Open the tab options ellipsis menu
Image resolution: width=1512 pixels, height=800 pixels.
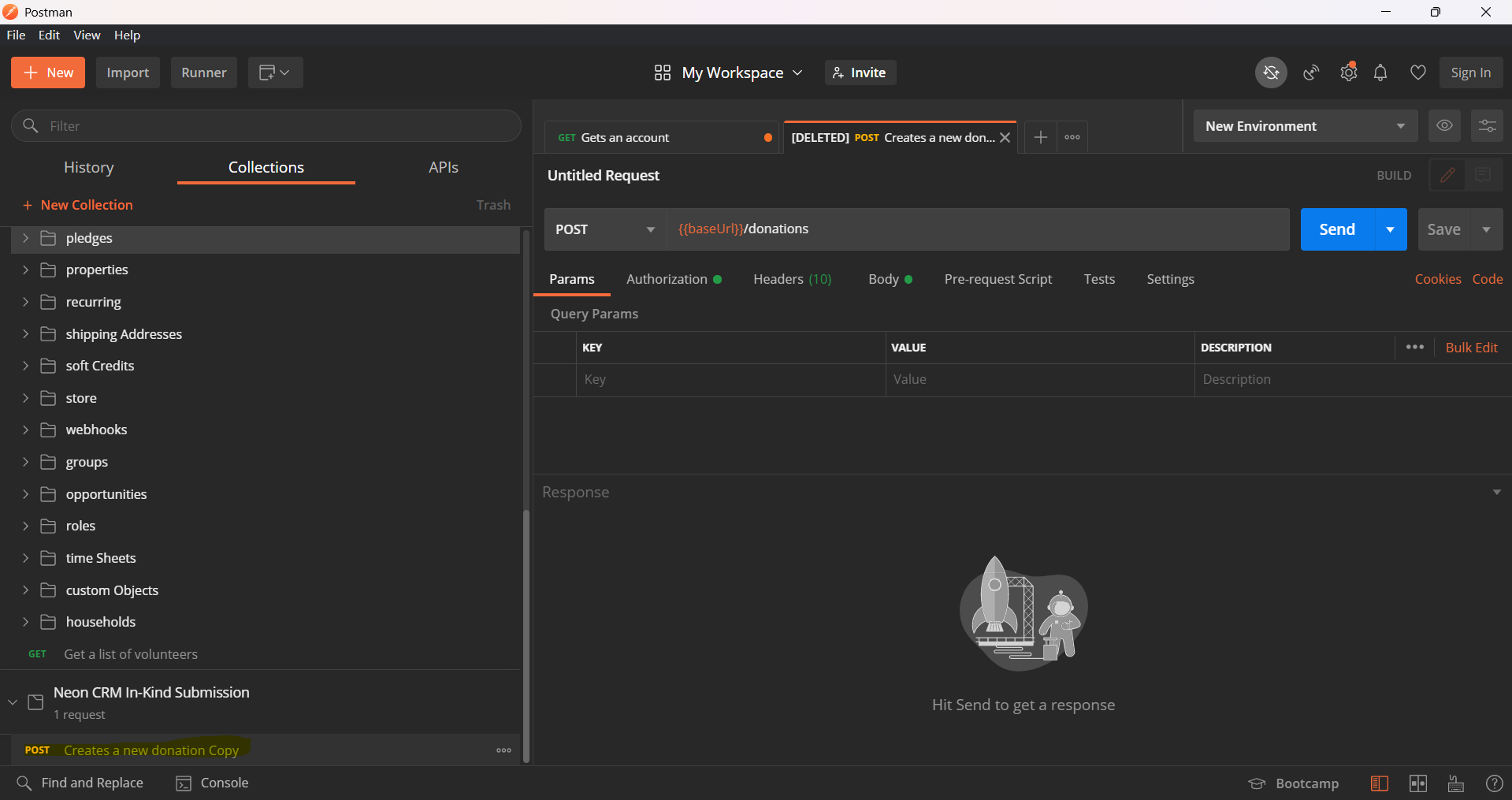(1072, 137)
